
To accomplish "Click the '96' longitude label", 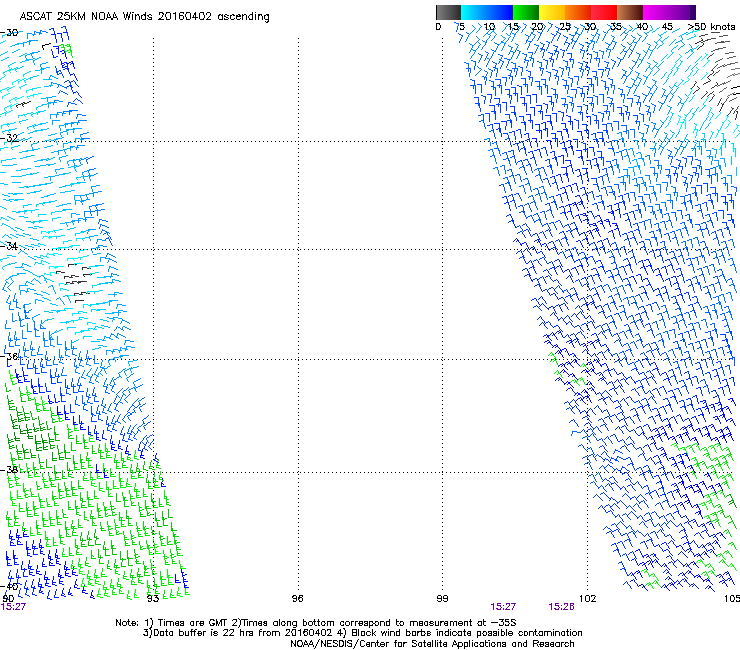I will point(297,599).
